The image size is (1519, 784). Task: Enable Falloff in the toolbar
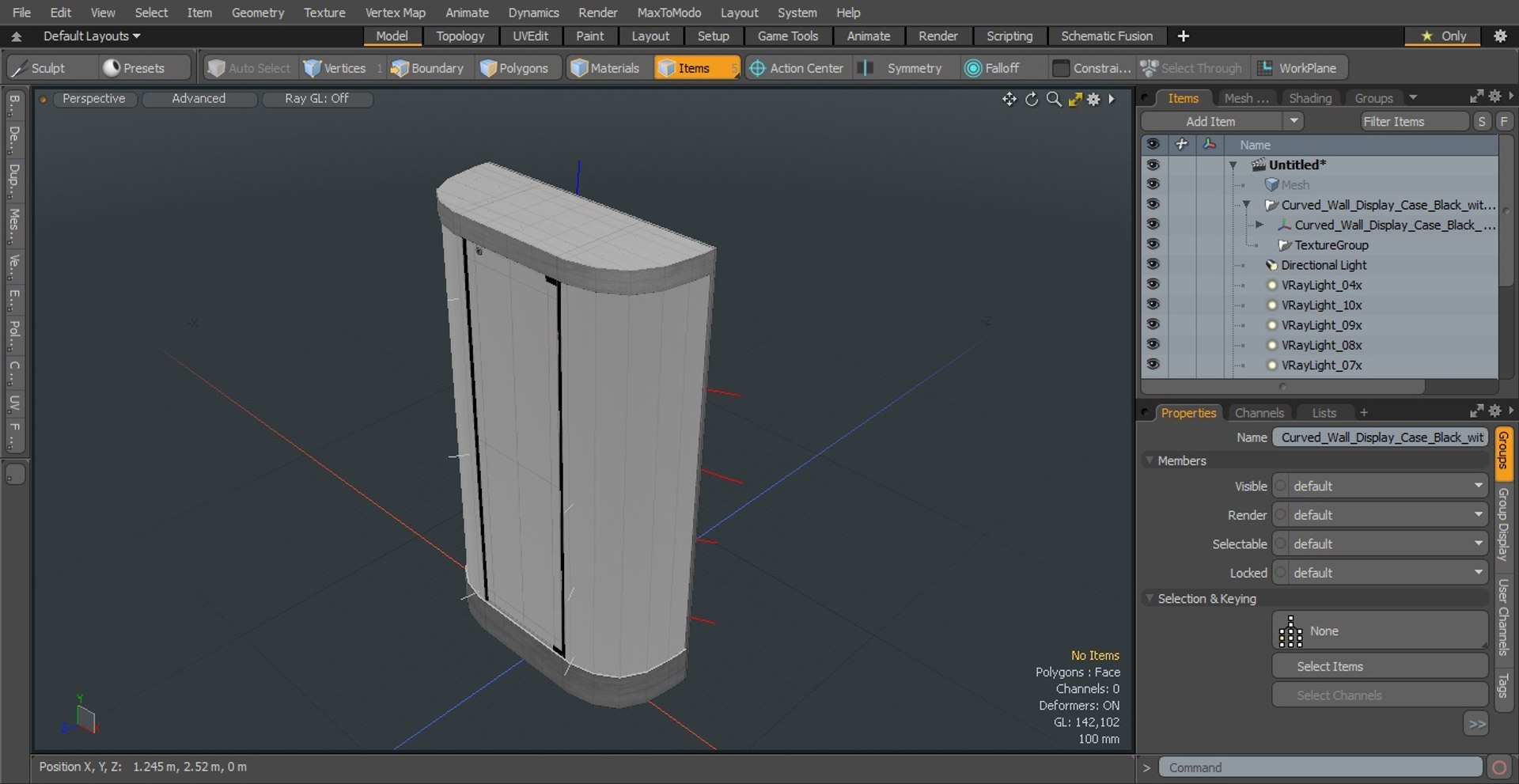[993, 68]
